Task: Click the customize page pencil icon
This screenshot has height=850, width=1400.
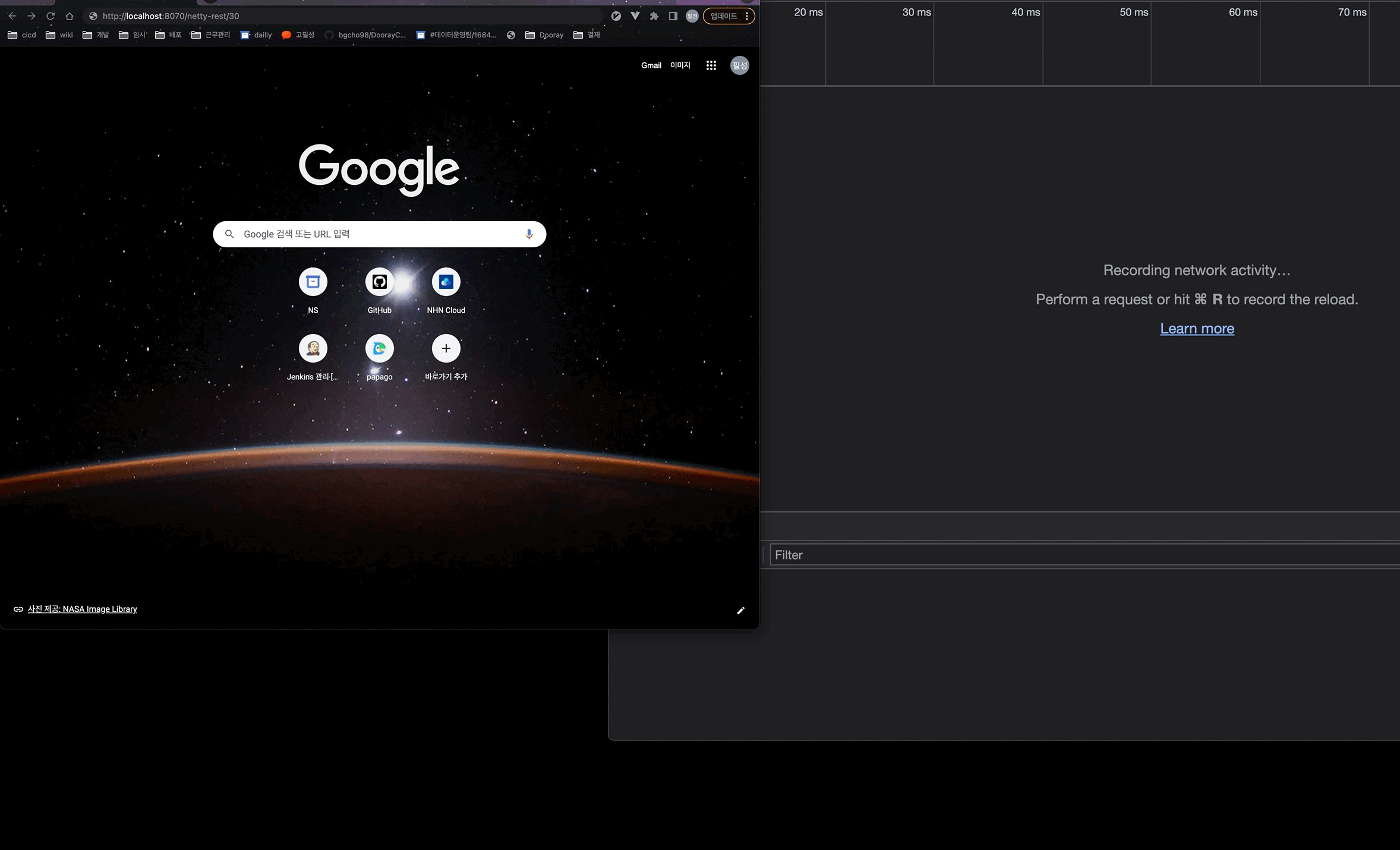Action: click(x=740, y=610)
